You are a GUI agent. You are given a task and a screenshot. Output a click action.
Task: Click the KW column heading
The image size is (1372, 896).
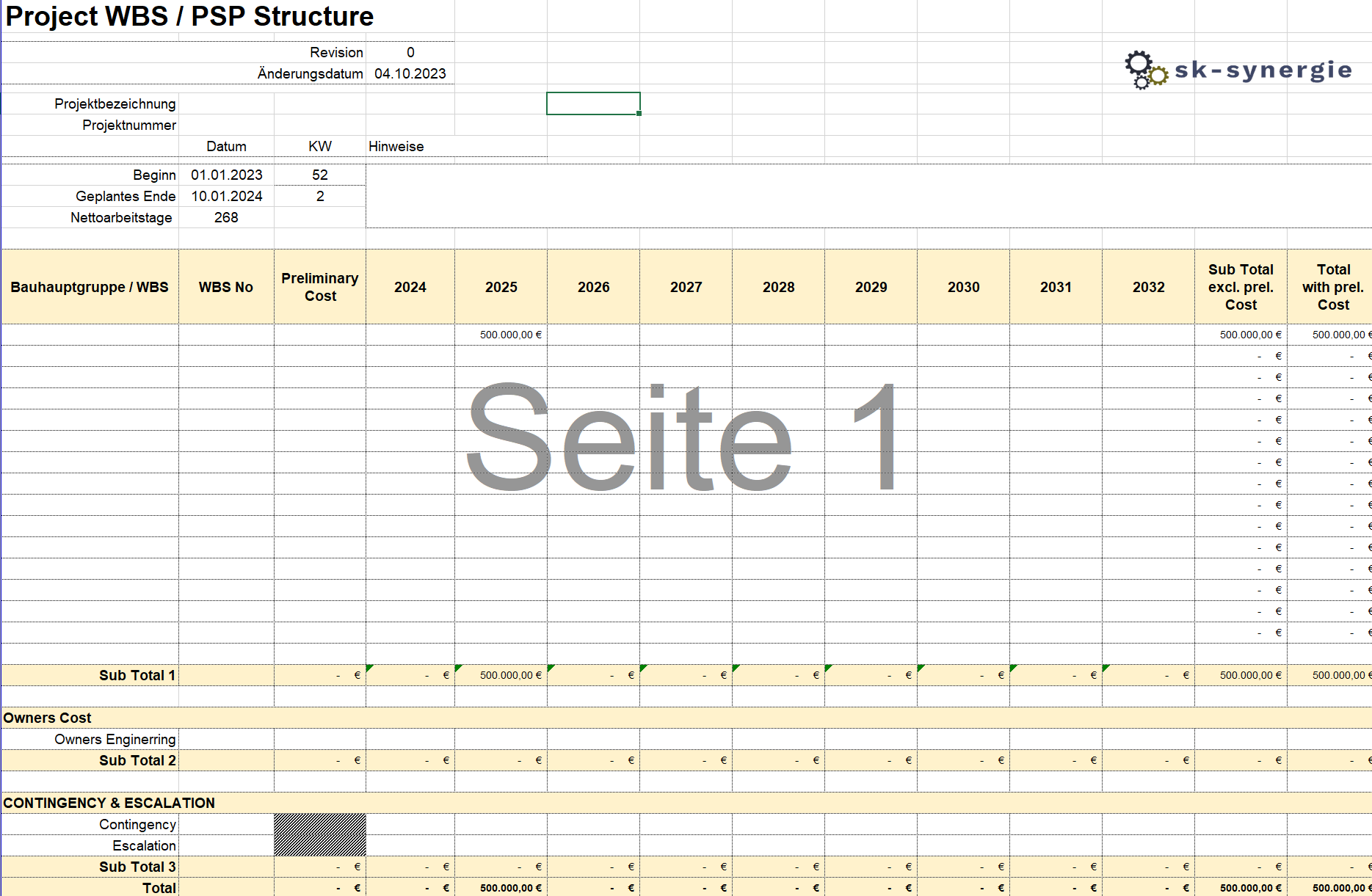coord(320,146)
